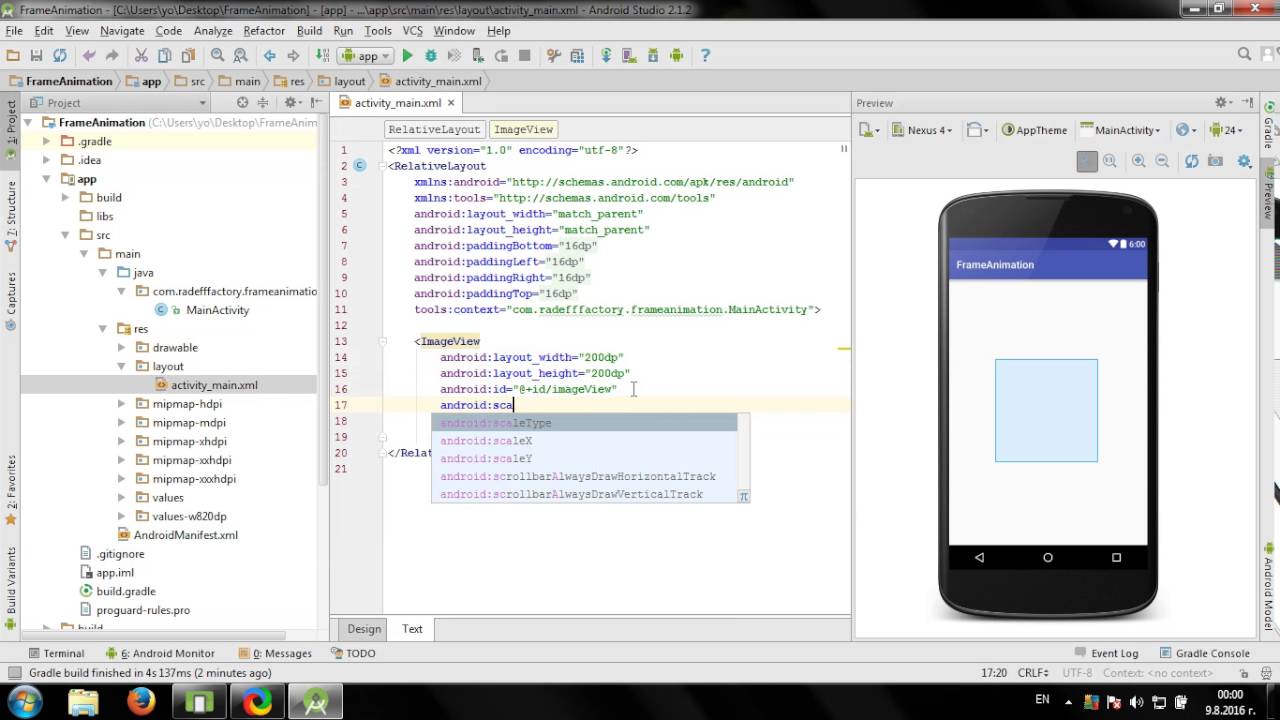
Task: Click Search Everywhere magnifier at top right
Action: (1244, 55)
